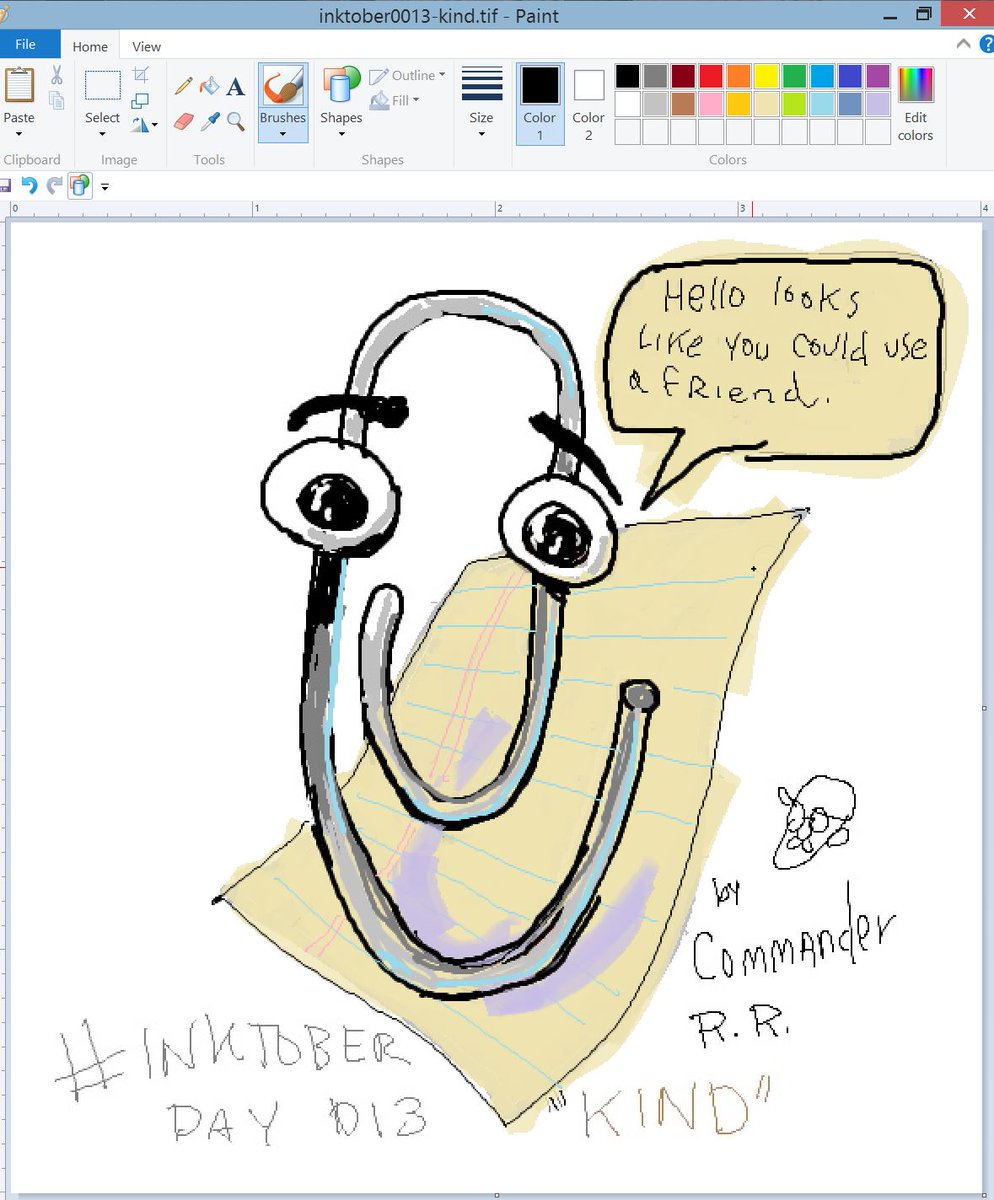Viewport: 994px width, 1200px height.
Task: Click the Shapes icon in quick access toolbar
Action: (80, 185)
